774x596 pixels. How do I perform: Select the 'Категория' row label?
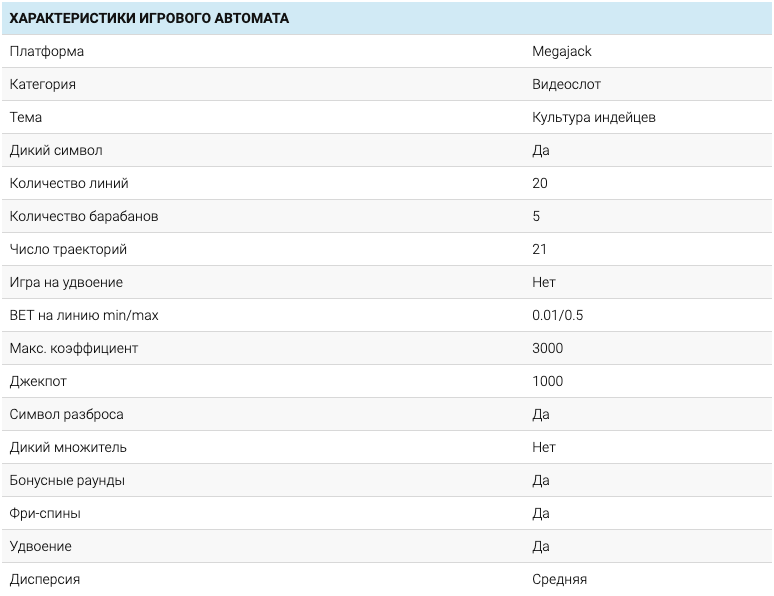(x=43, y=84)
